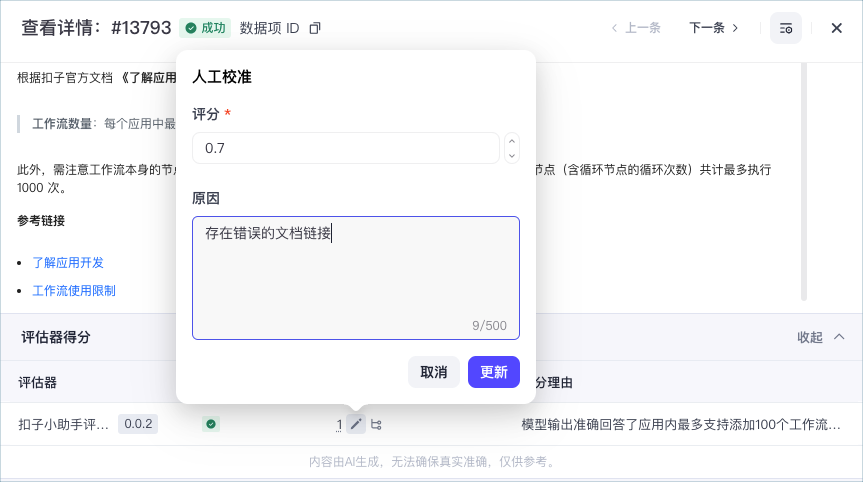The height and width of the screenshot is (482, 863).
Task: Open the trace icon next to edit
Action: (376, 424)
